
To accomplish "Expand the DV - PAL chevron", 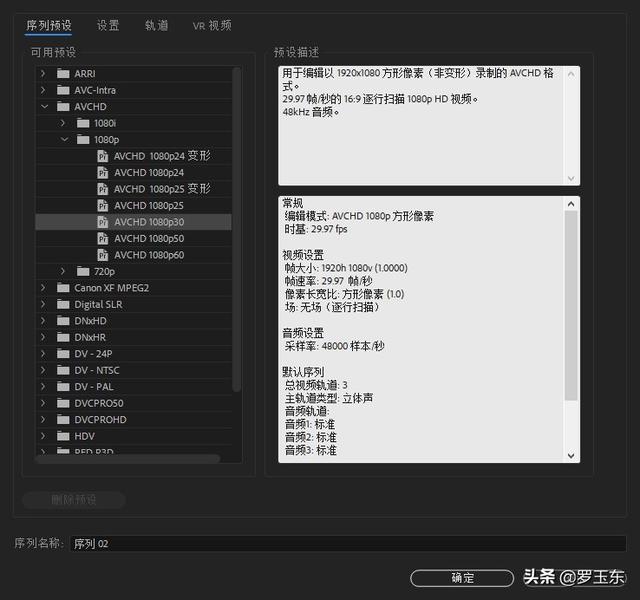I will point(43,386).
